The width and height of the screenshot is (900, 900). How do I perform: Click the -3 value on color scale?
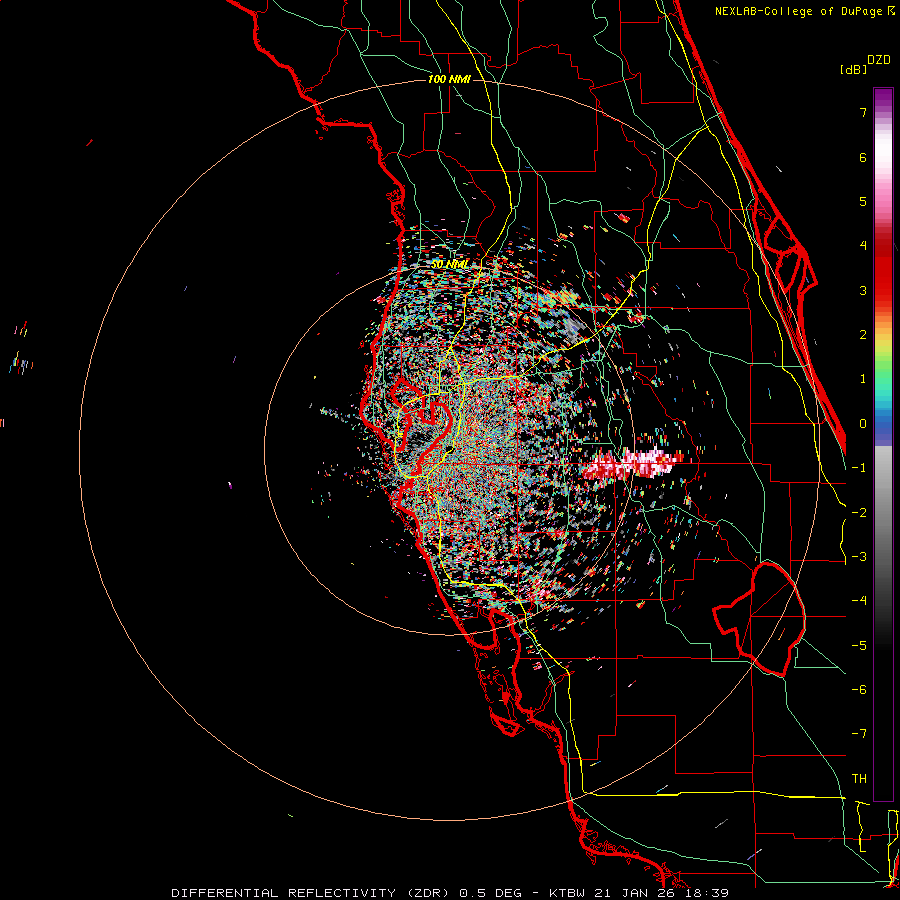(x=859, y=557)
